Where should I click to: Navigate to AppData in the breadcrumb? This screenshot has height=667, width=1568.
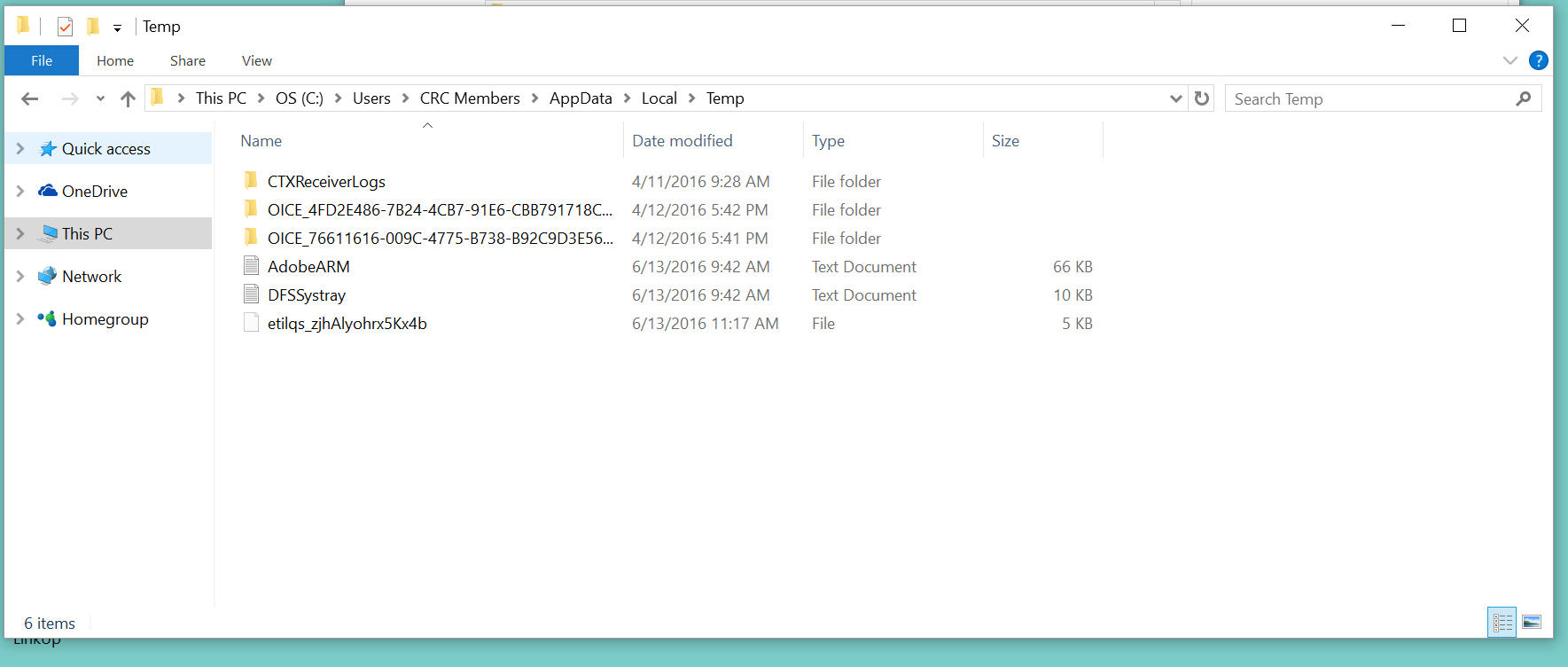[581, 98]
